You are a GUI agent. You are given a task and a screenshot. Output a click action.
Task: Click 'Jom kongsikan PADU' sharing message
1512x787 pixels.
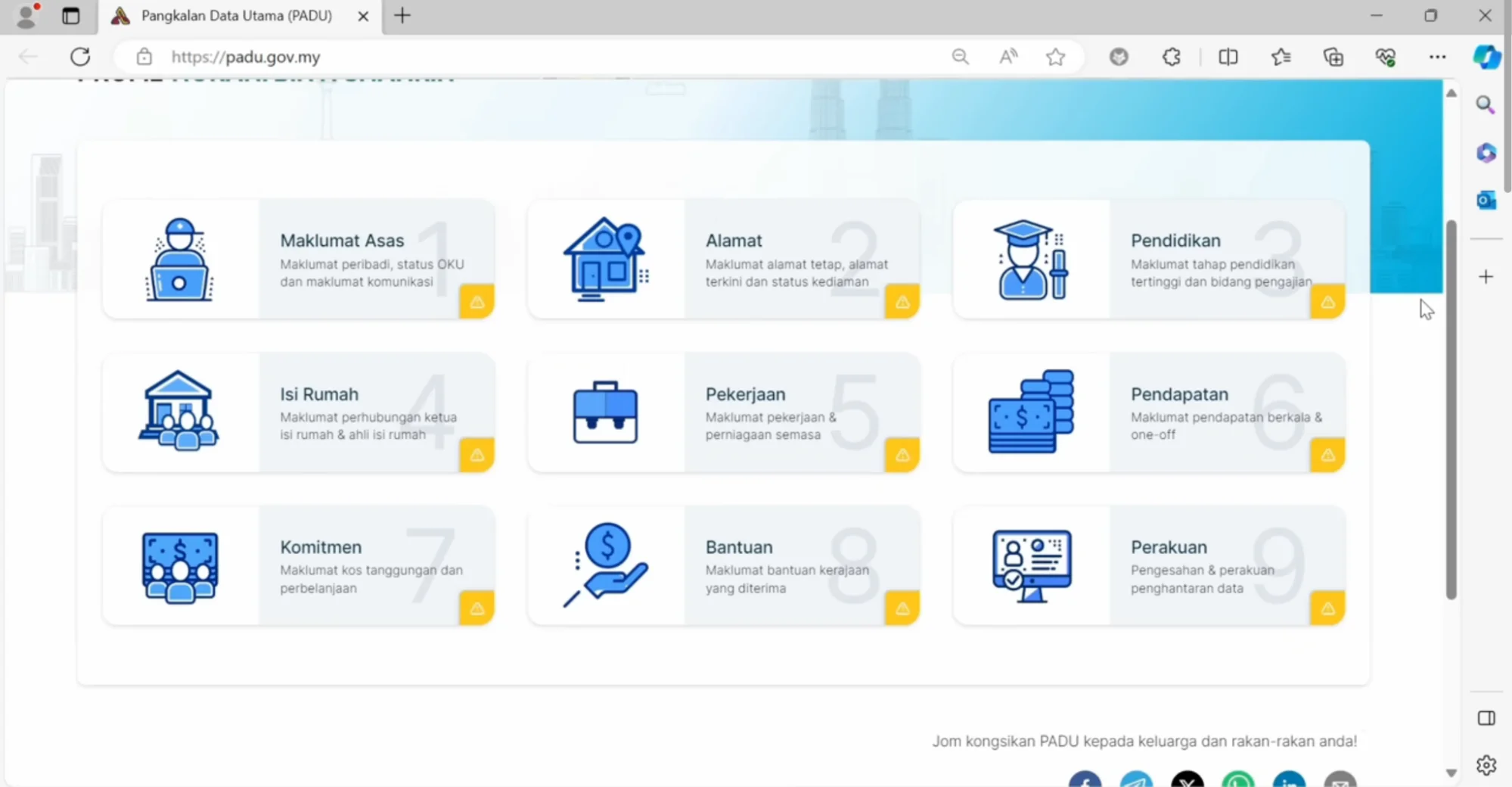click(1144, 741)
